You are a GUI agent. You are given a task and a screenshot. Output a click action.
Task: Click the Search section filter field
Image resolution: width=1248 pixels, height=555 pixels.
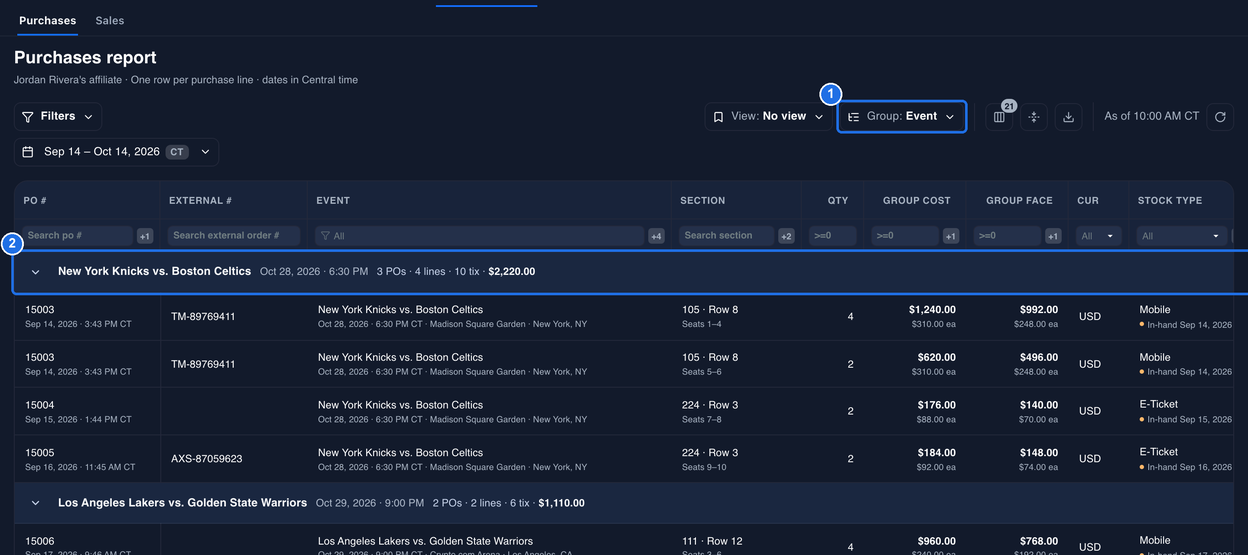pyautogui.click(x=727, y=236)
